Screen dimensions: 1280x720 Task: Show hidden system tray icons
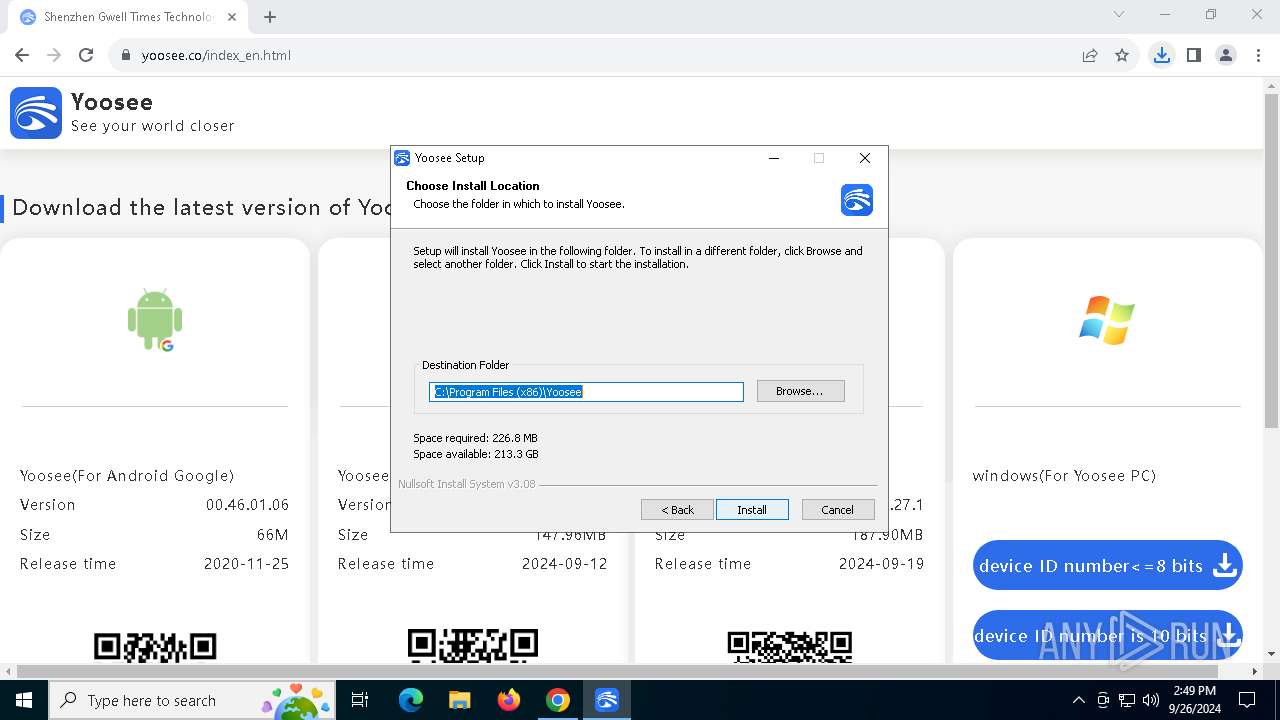click(1078, 700)
